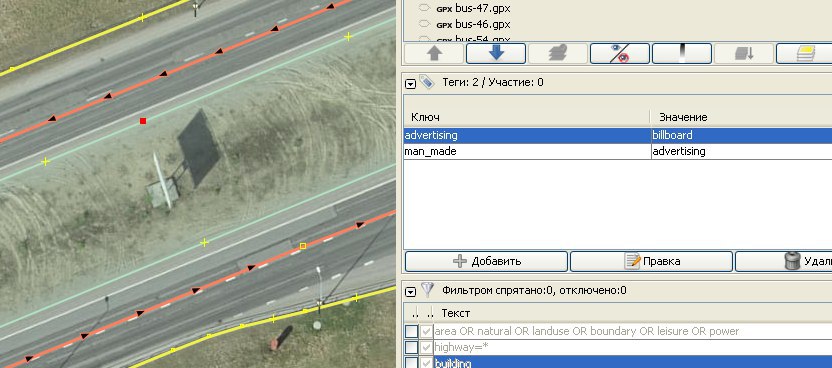Image resolution: width=832 pixels, height=368 pixels.
Task: Click the greyed-out merge layers button
Action: click(558, 54)
